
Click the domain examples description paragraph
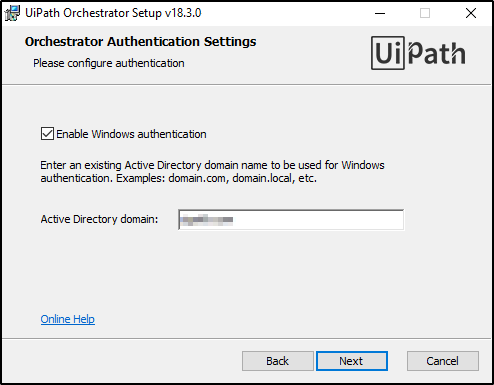pyautogui.click(x=212, y=172)
